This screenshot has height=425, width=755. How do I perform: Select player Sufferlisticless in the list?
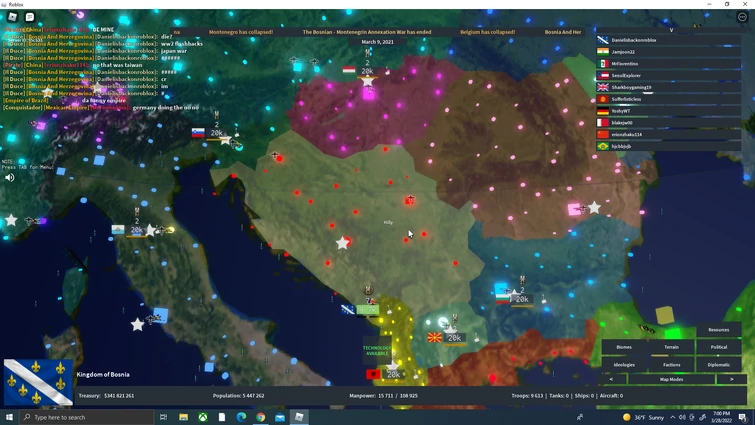click(668, 99)
